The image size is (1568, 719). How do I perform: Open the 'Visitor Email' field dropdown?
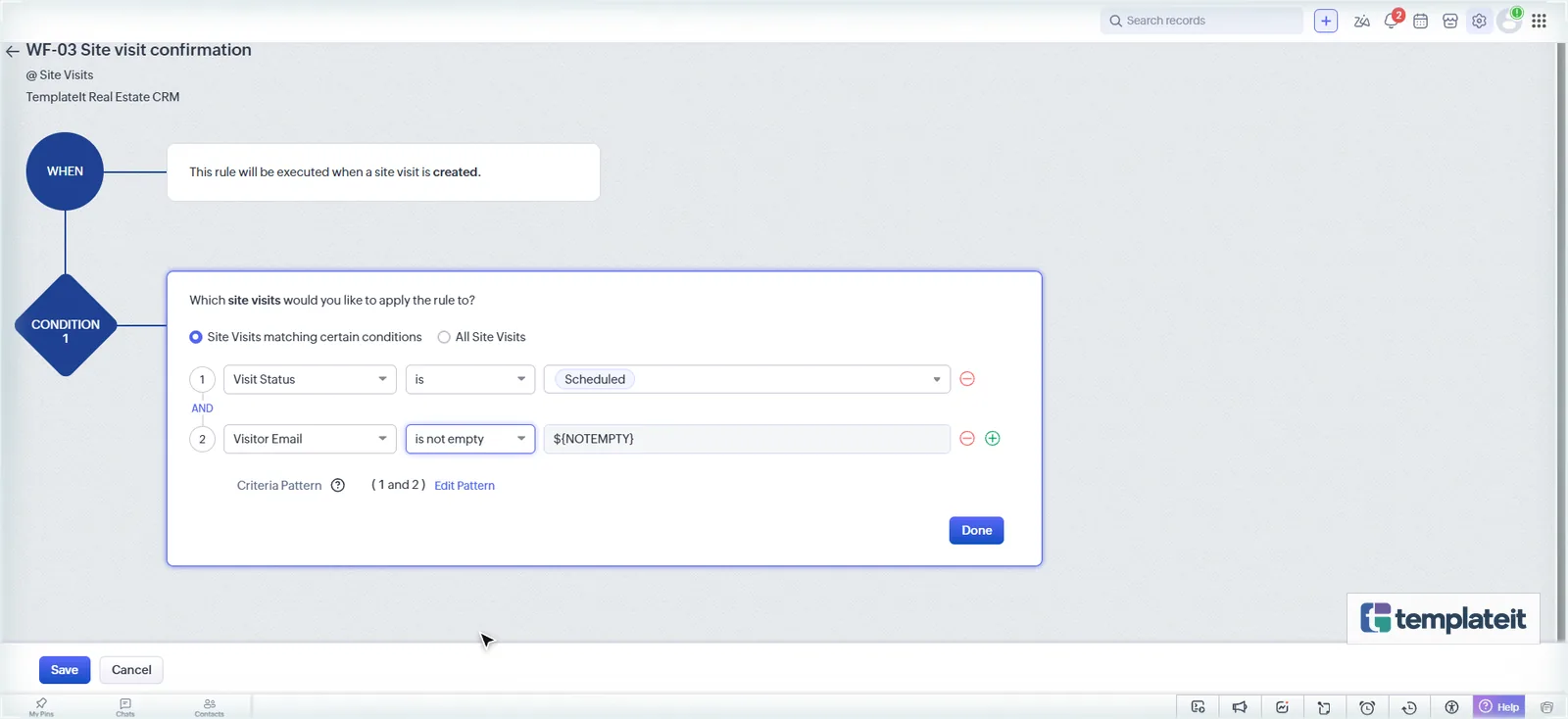pos(310,439)
